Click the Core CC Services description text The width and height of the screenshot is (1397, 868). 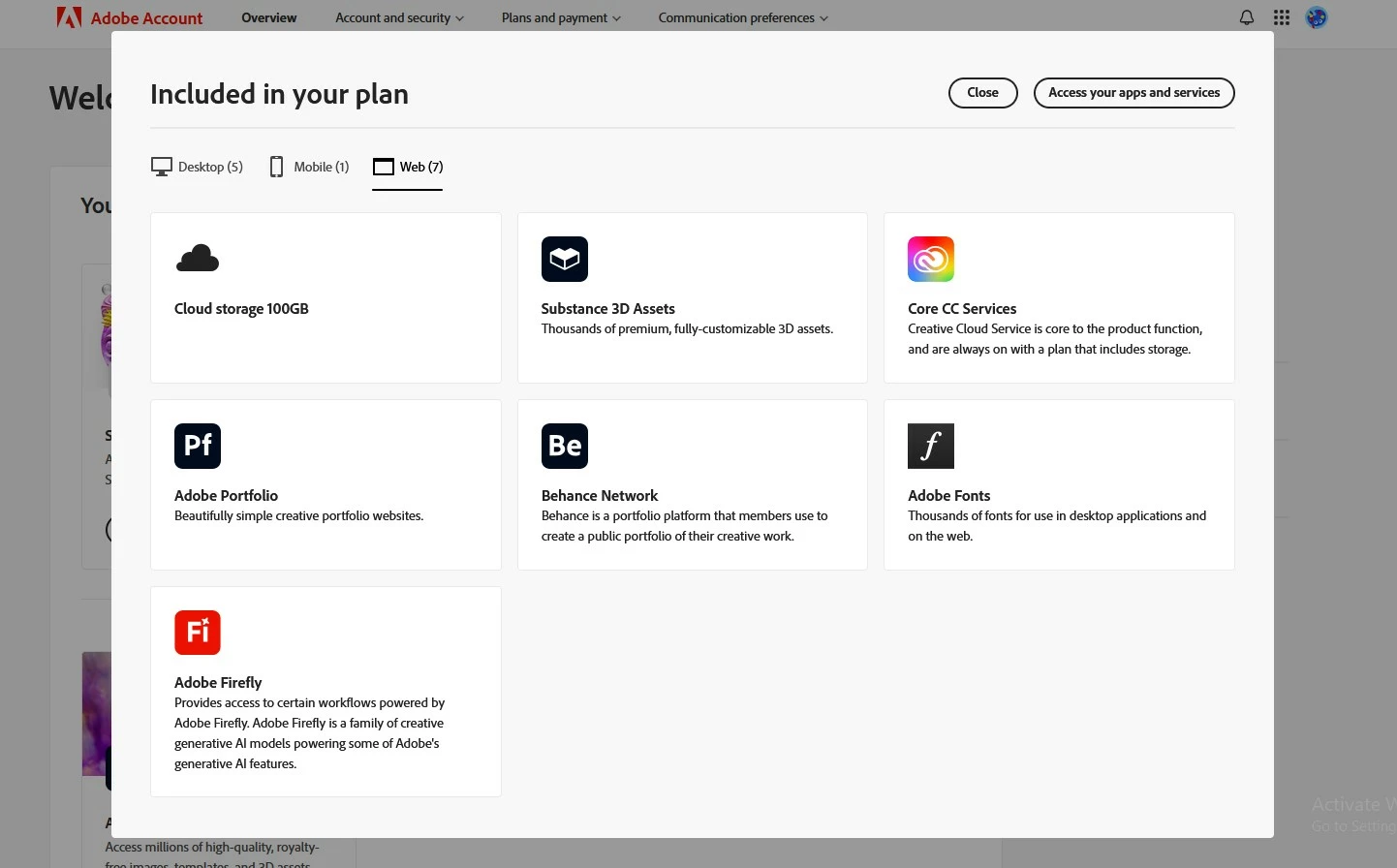(x=1055, y=339)
